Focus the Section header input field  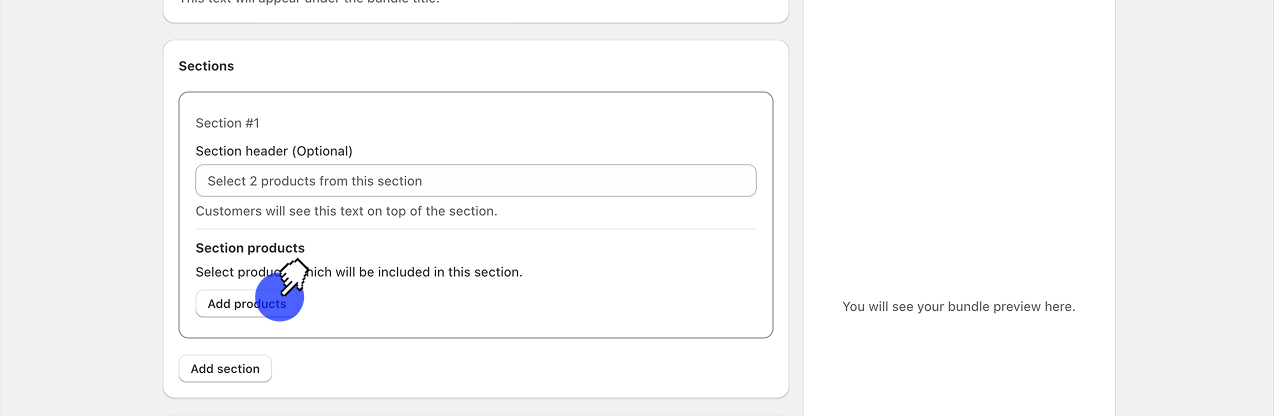pos(475,181)
